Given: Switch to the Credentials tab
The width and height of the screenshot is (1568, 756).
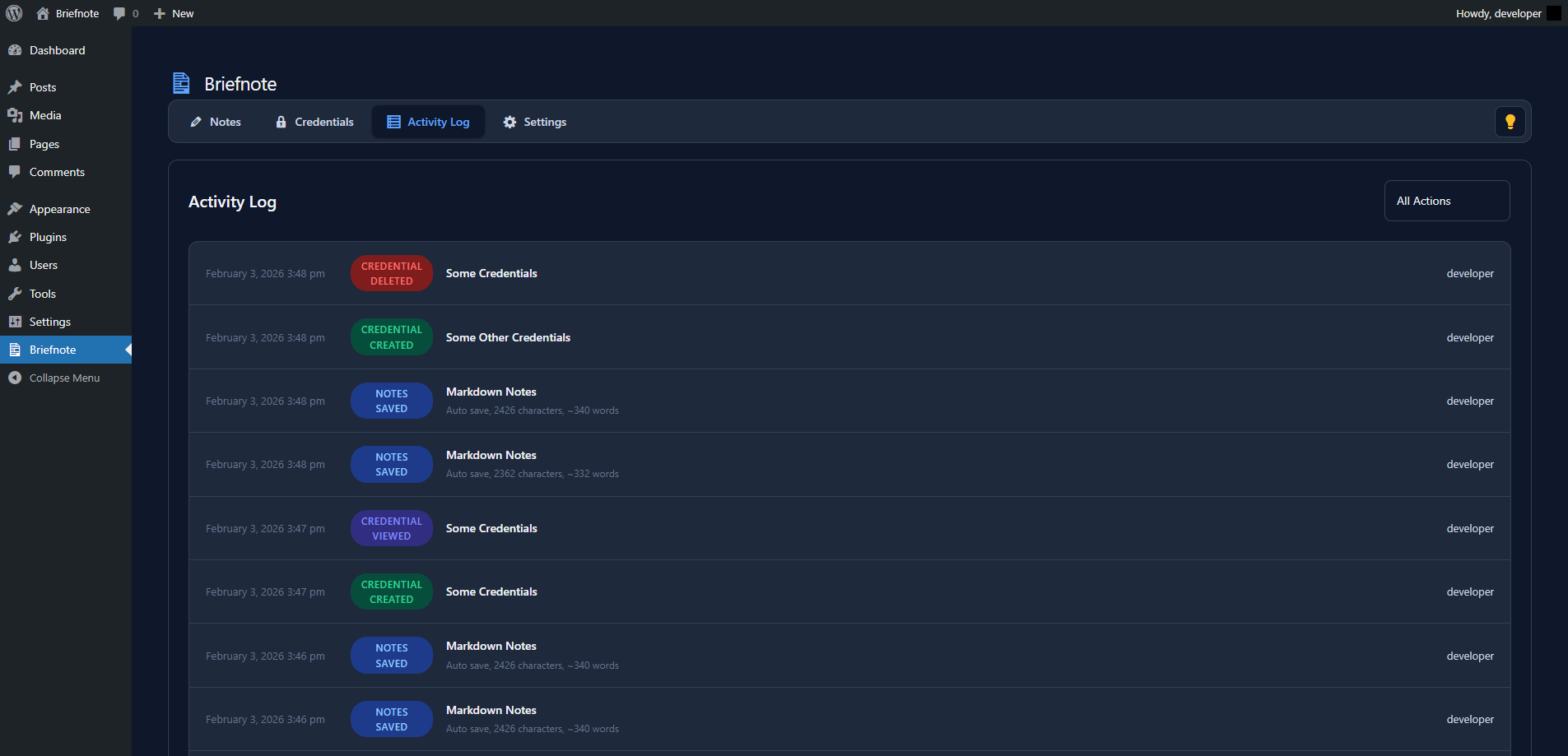Looking at the screenshot, I should tap(314, 122).
